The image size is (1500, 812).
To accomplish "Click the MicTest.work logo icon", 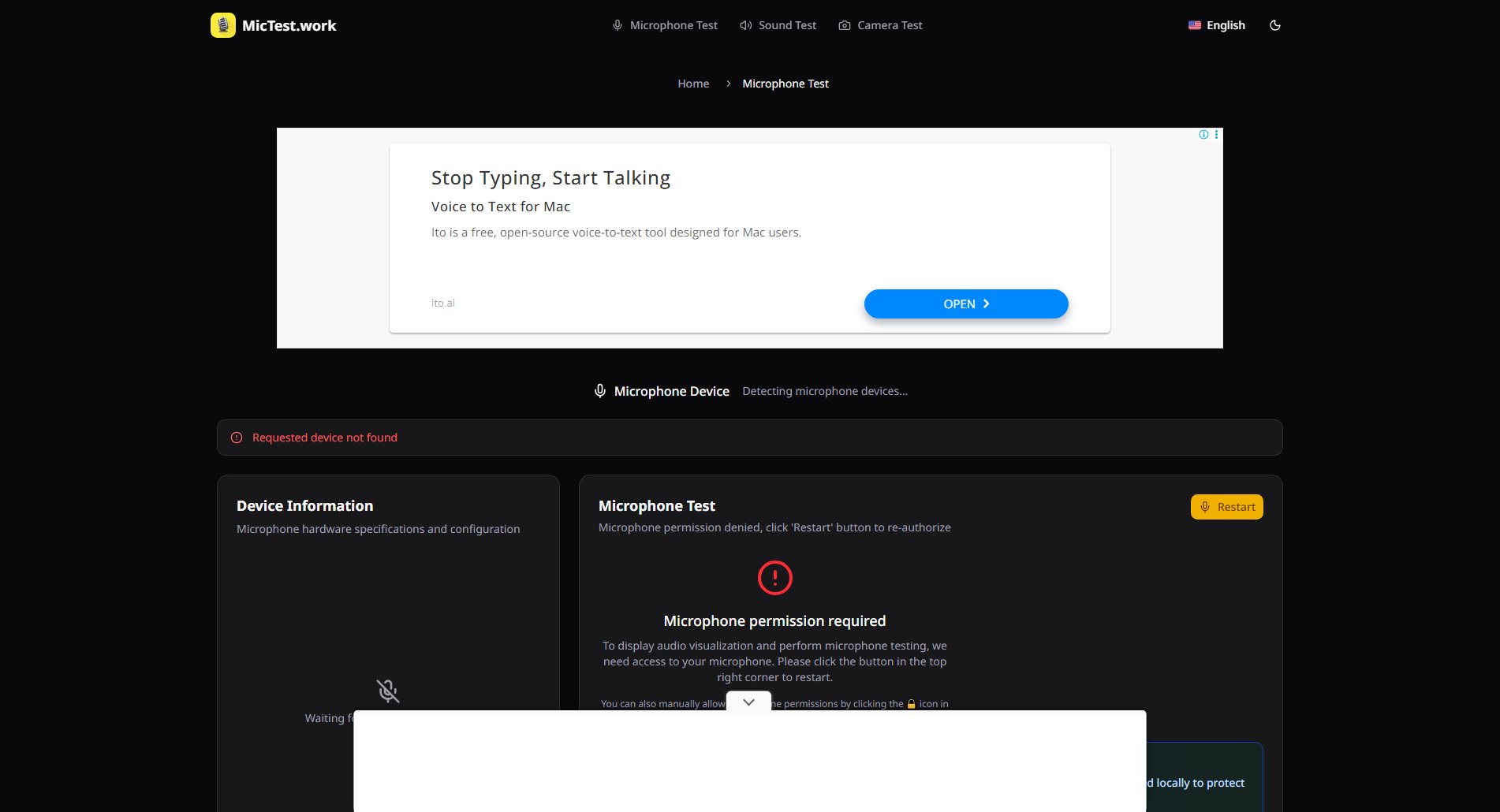I will point(223,25).
